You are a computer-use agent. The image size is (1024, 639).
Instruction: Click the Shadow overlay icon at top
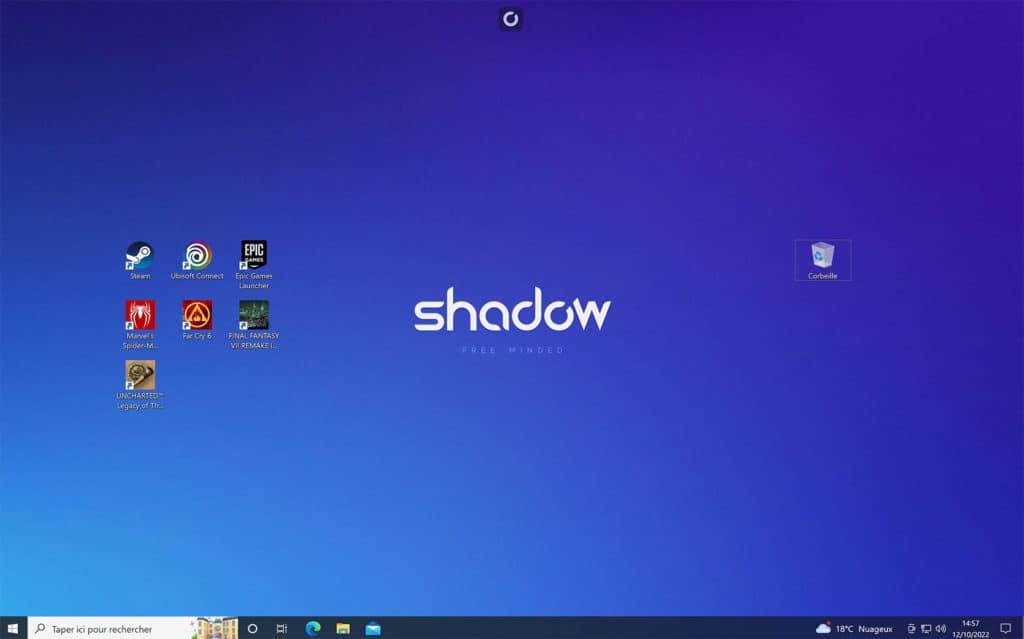click(x=510, y=19)
